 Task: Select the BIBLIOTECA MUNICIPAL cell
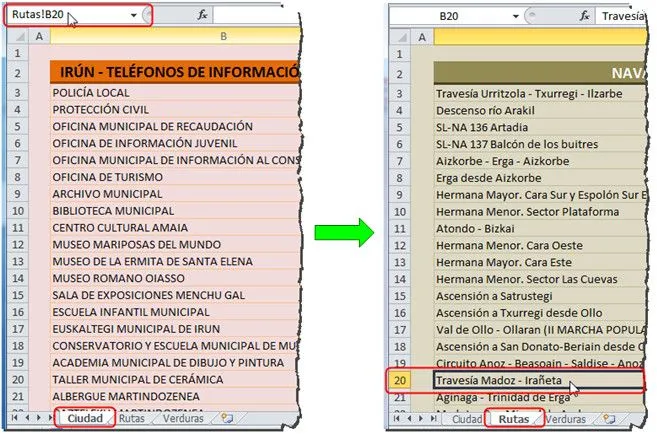click(x=175, y=211)
